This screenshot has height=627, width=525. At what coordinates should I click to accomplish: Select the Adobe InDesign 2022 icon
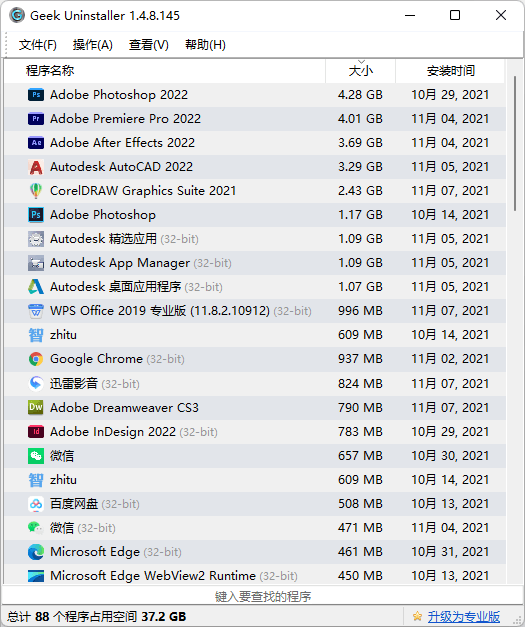click(36, 432)
